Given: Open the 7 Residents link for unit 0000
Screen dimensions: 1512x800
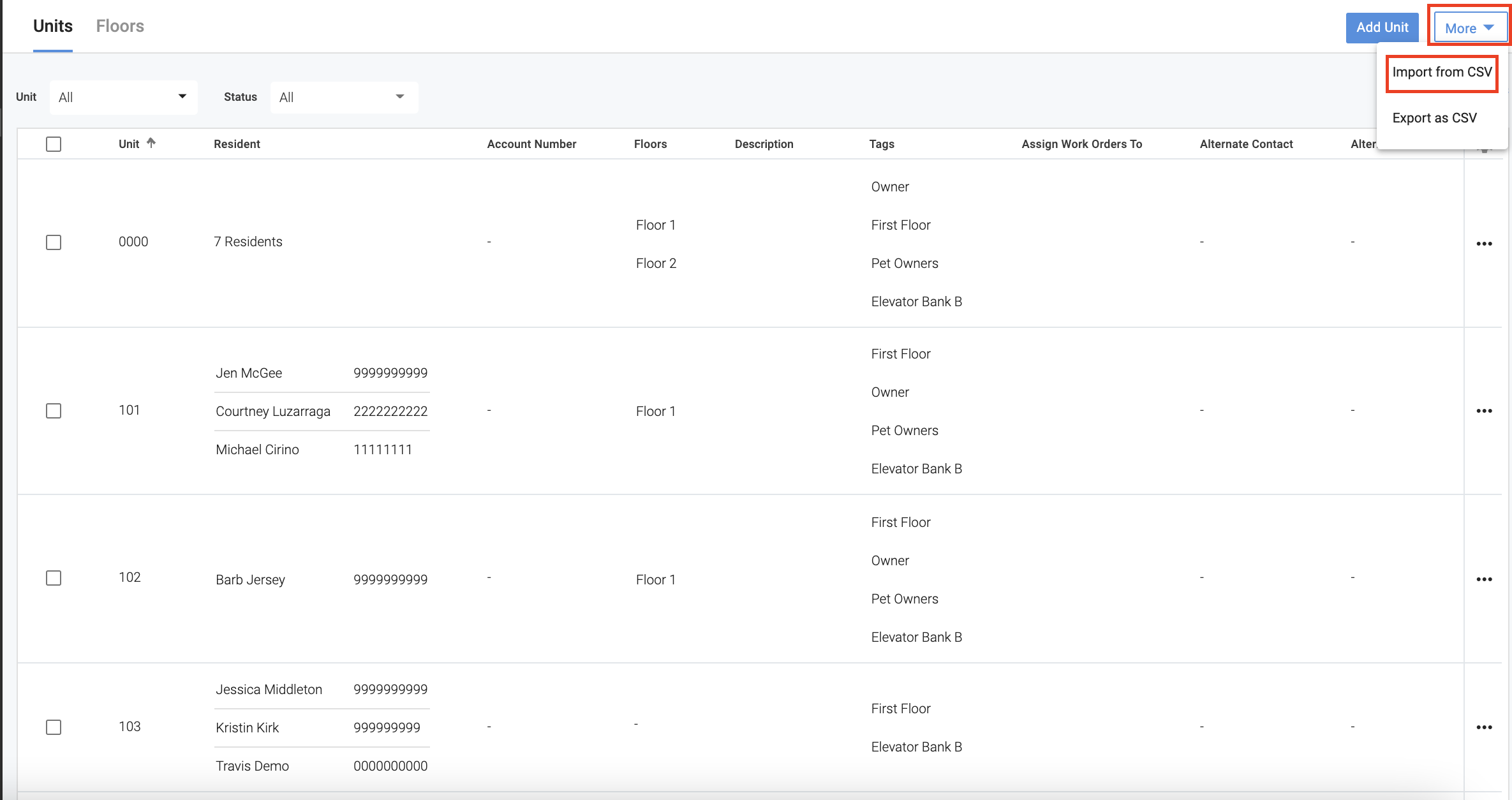Looking at the screenshot, I should coord(248,242).
